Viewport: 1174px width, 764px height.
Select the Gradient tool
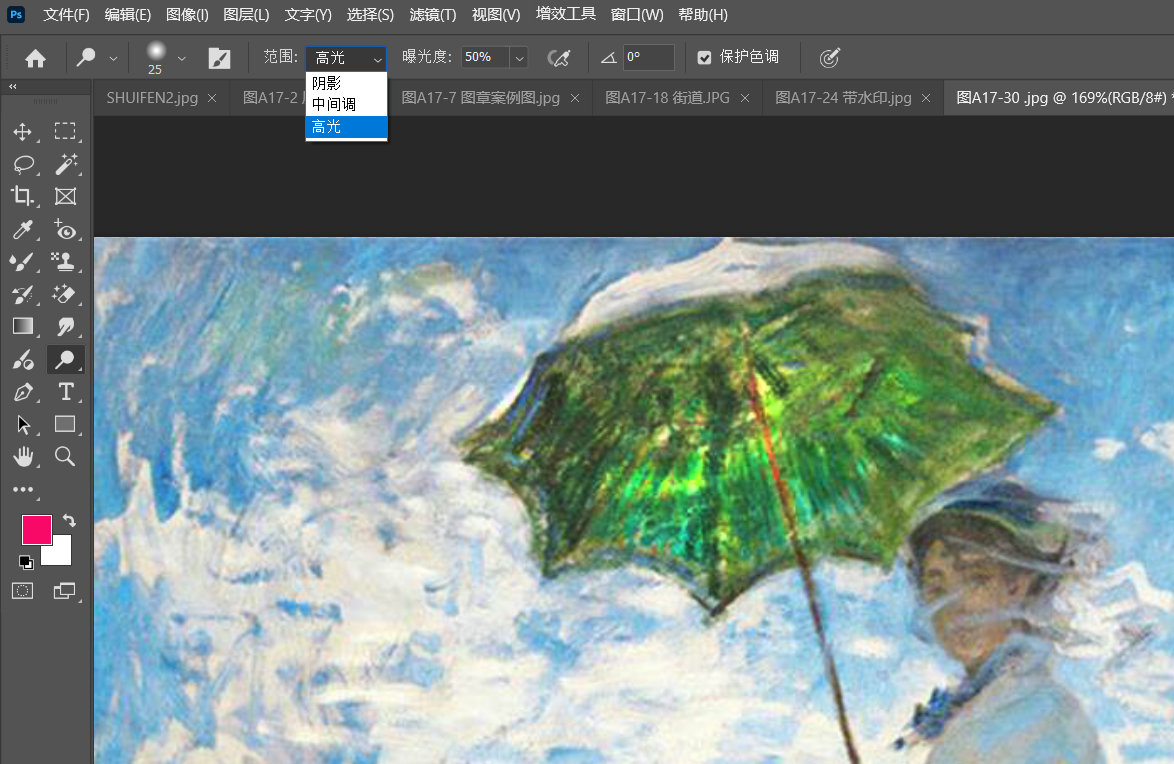point(22,327)
